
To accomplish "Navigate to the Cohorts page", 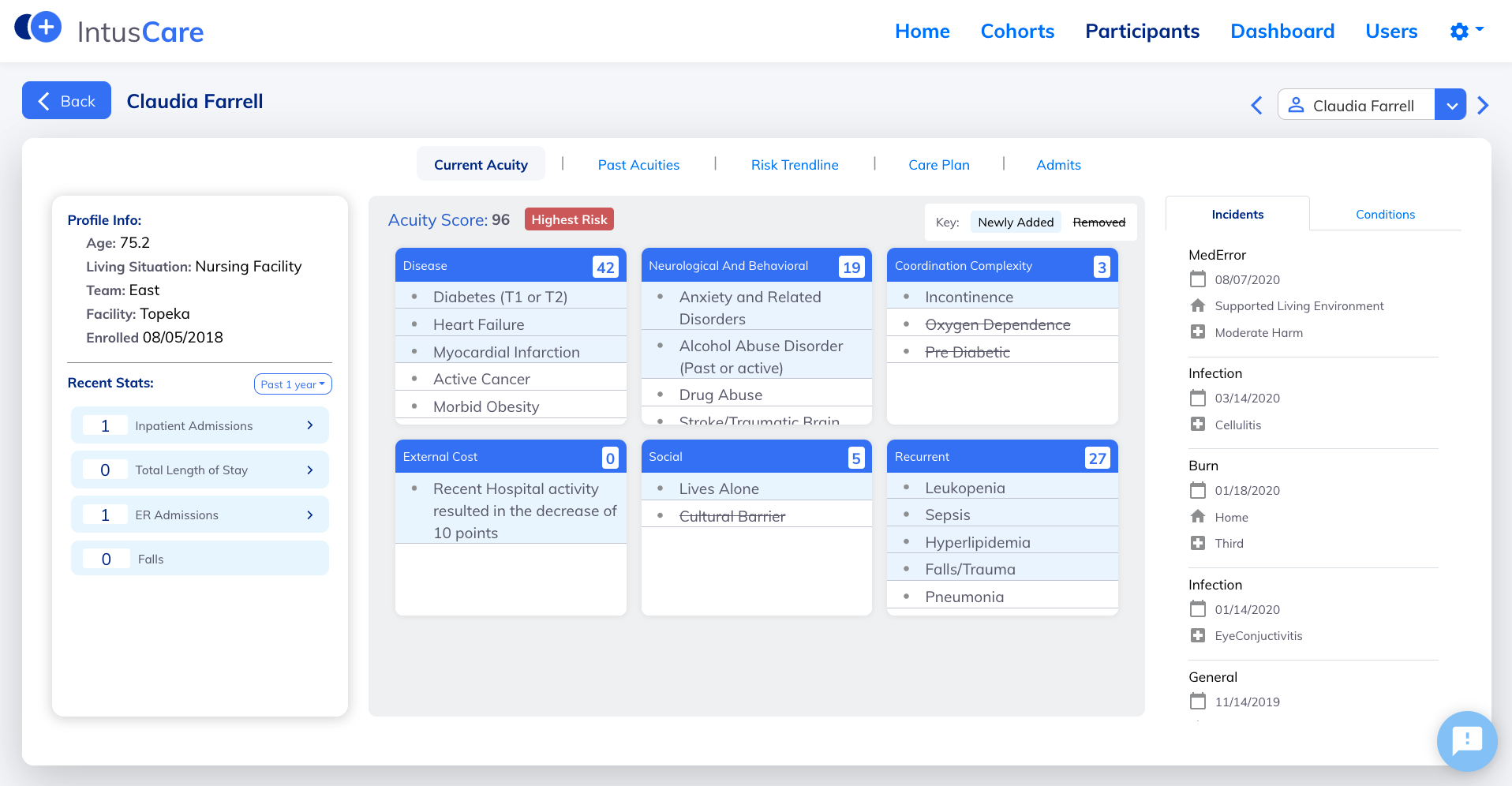I will point(1016,32).
